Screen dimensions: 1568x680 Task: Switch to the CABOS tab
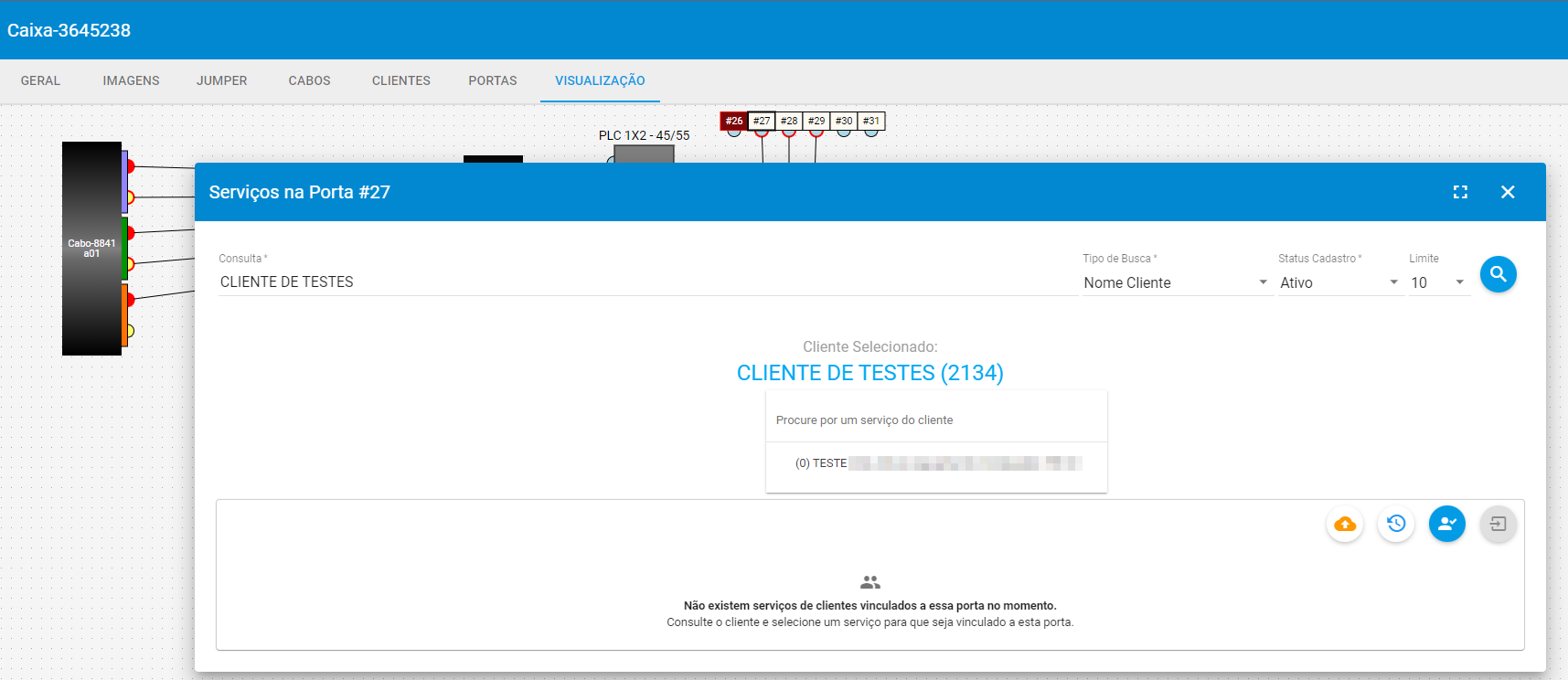[309, 80]
